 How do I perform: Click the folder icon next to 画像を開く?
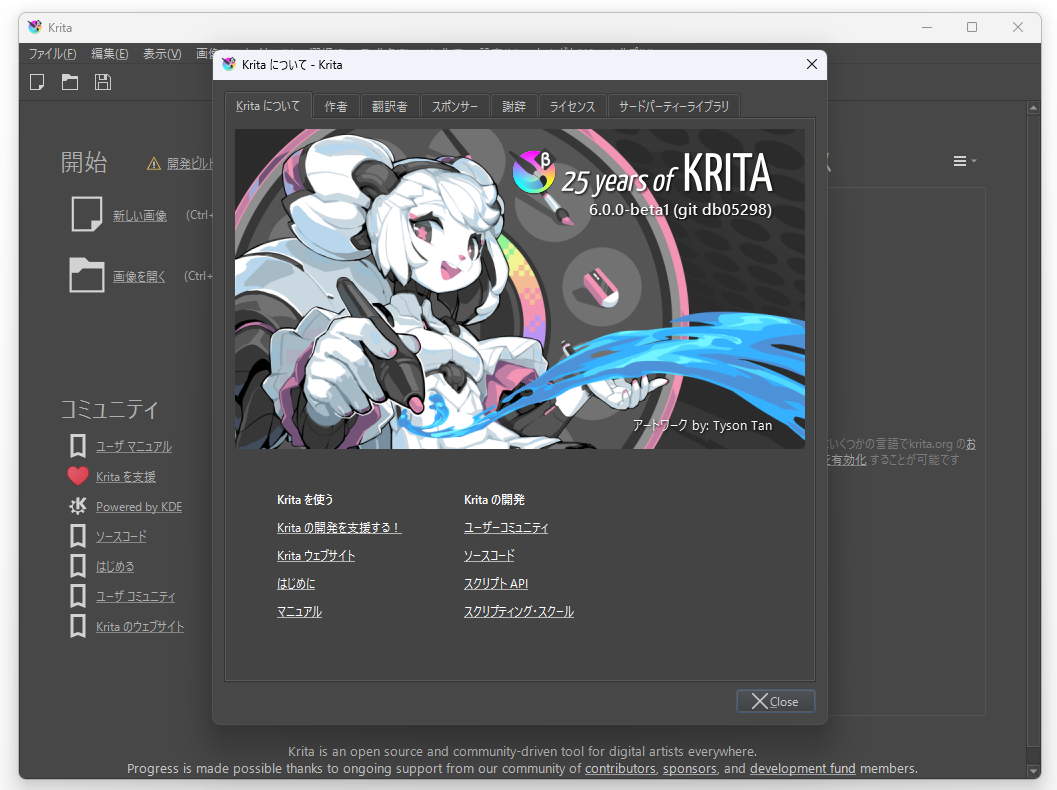[86, 275]
